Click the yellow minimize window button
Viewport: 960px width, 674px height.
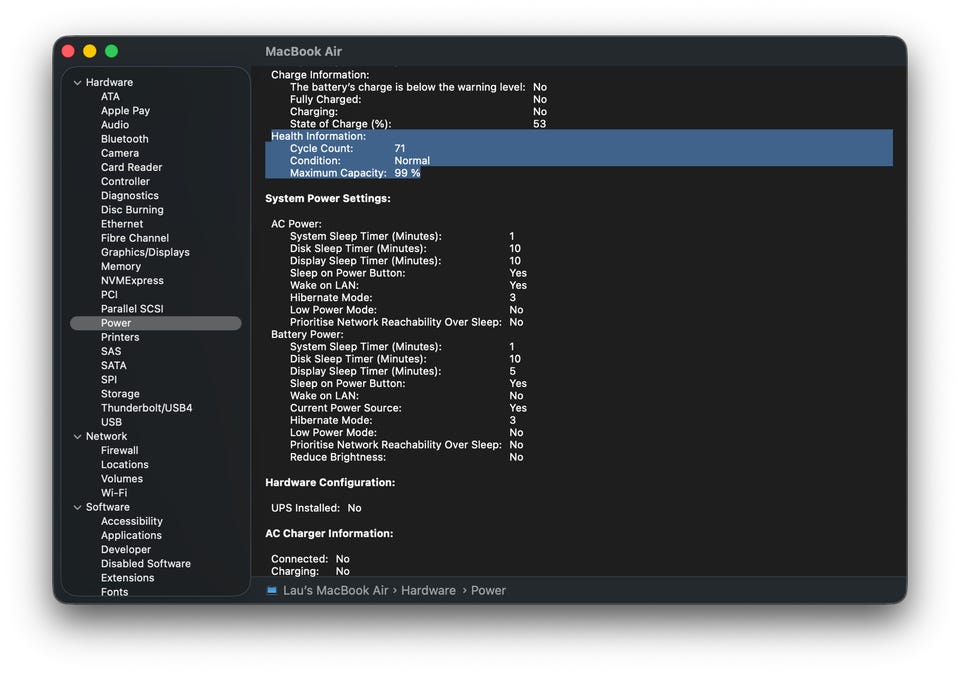[x=90, y=51]
